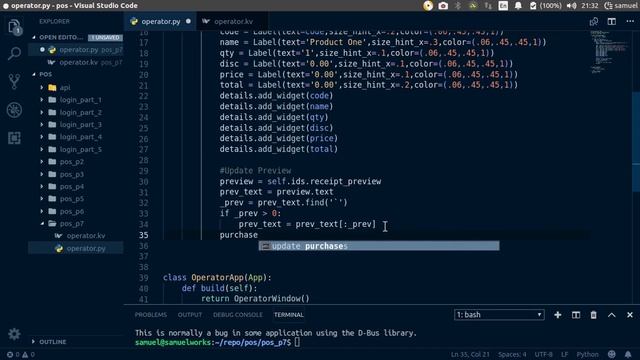Open the samuel user menu

tap(620, 6)
